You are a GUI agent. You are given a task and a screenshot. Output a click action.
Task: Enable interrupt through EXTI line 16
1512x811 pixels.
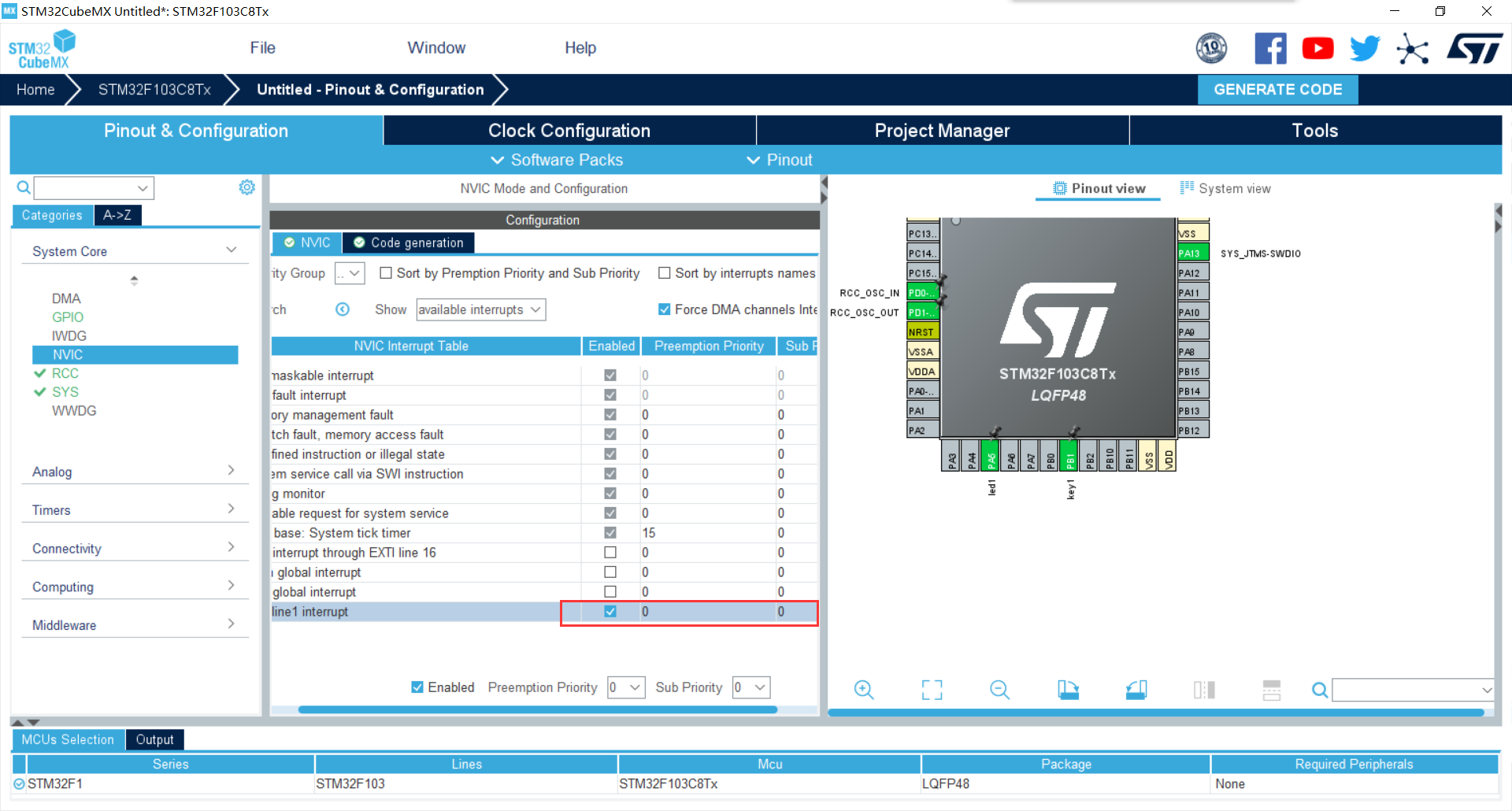click(x=610, y=553)
